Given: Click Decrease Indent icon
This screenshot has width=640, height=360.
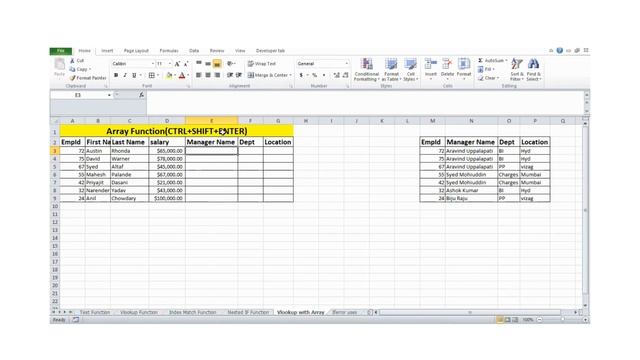Looking at the screenshot, I should pos(230,75).
